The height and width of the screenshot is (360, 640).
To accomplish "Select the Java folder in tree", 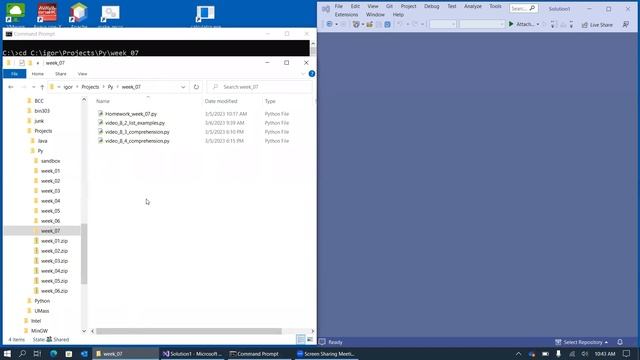I will tap(42, 141).
